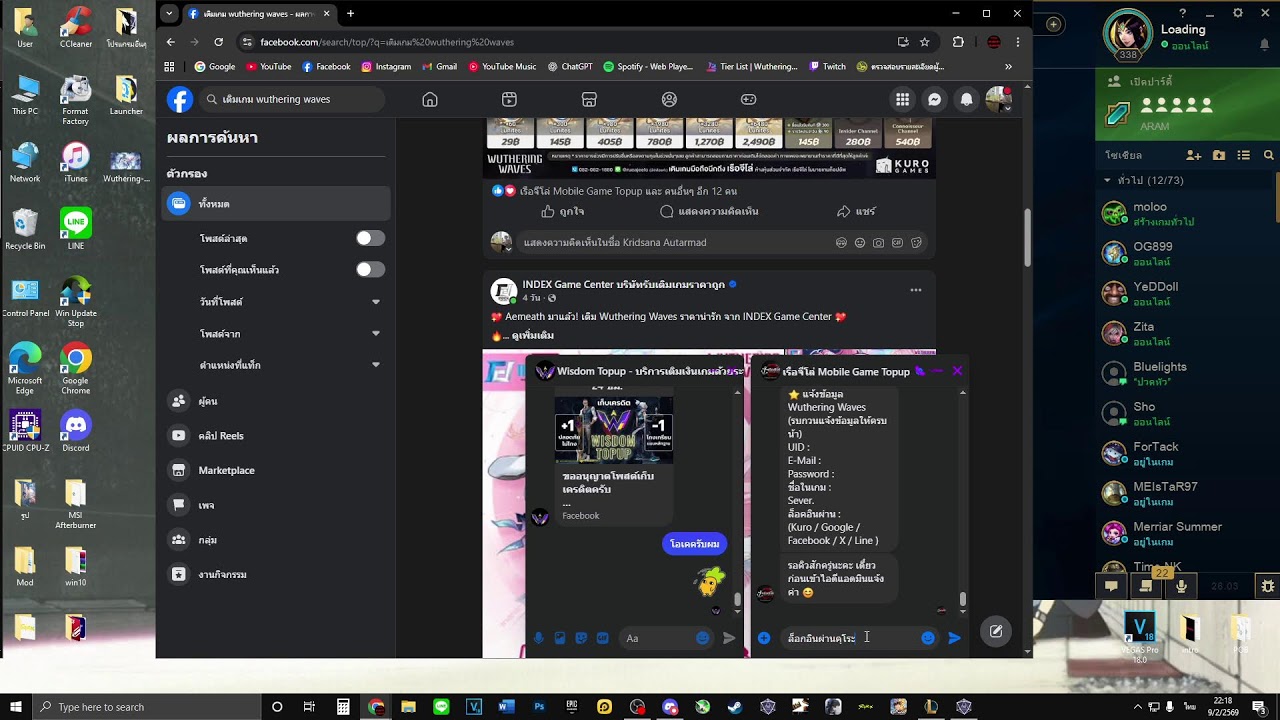Add a friend in League client
This screenshot has width=1280, height=720.
click(x=1193, y=155)
